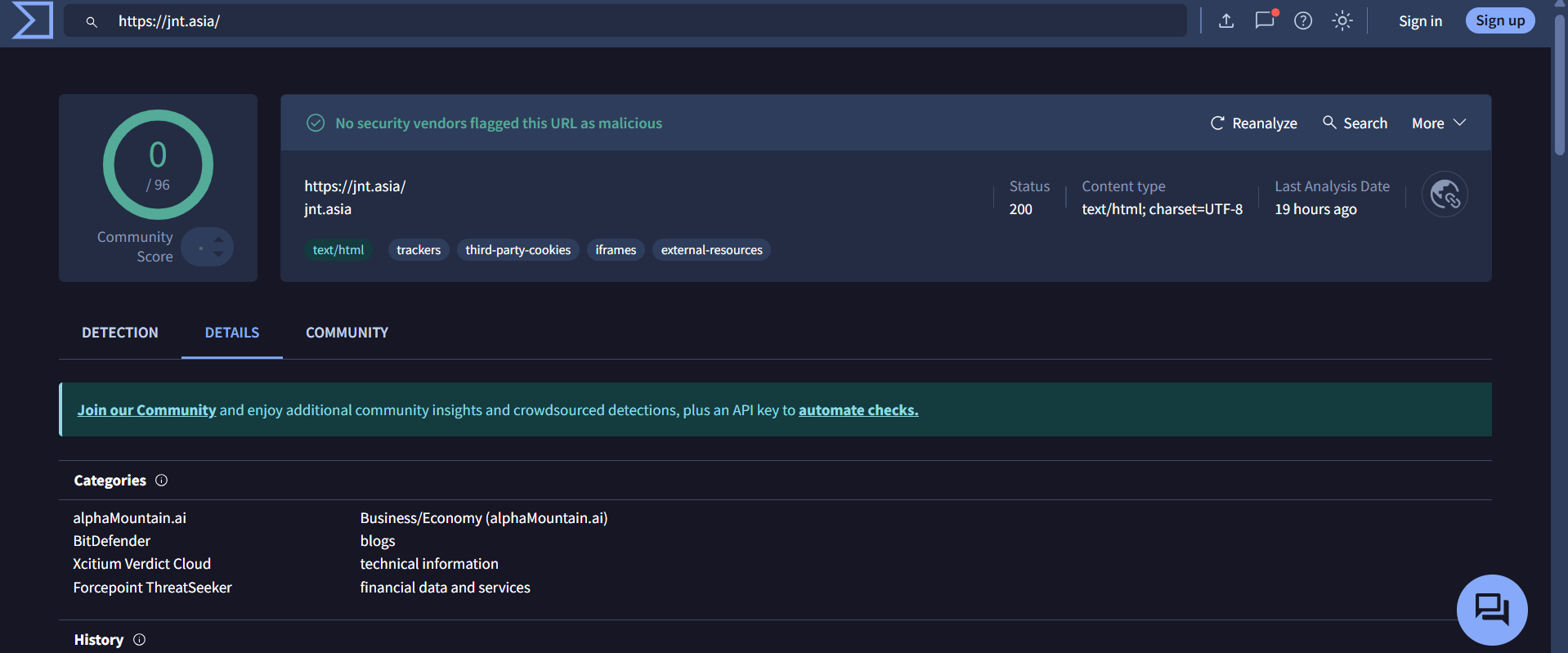Click the alphaMountain.ai row label

click(129, 518)
